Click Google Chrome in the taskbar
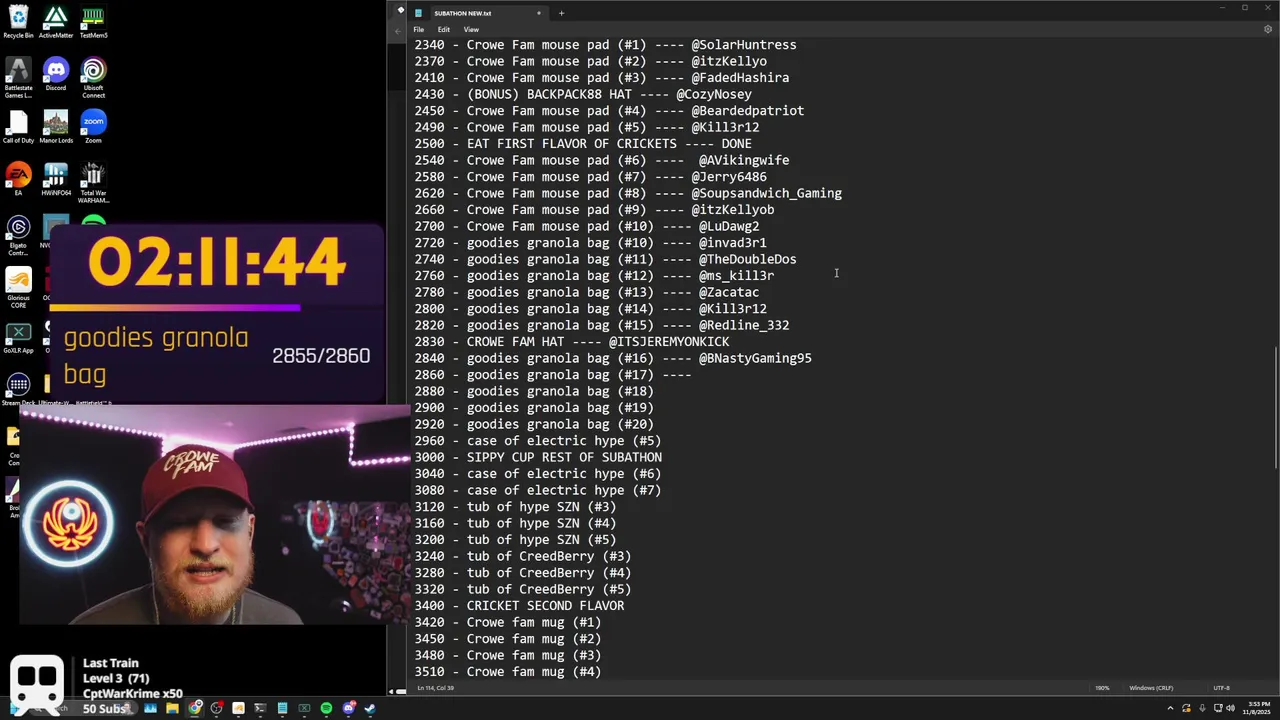The width and height of the screenshot is (1280, 720). (x=194, y=708)
